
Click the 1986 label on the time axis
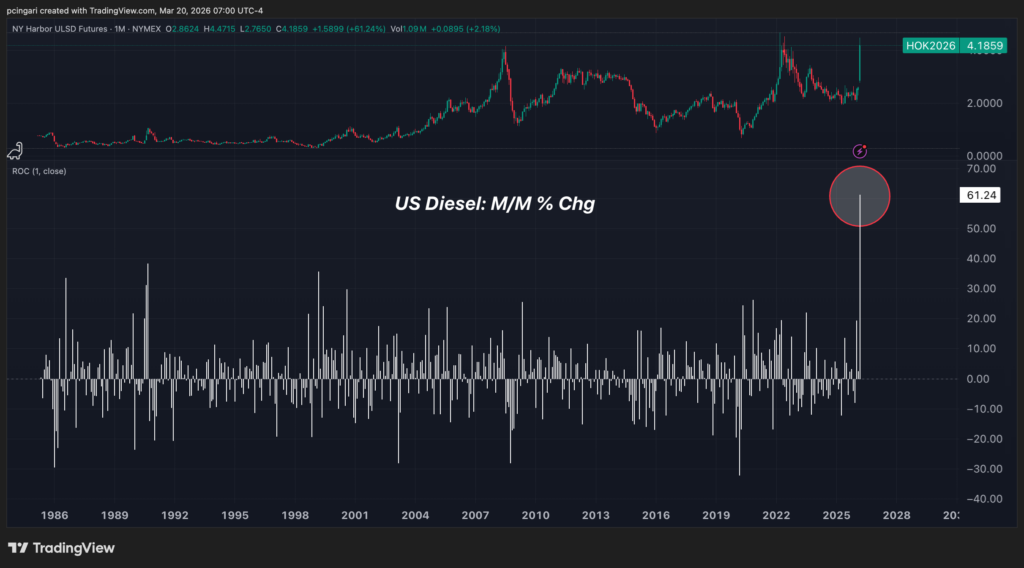(x=54, y=516)
